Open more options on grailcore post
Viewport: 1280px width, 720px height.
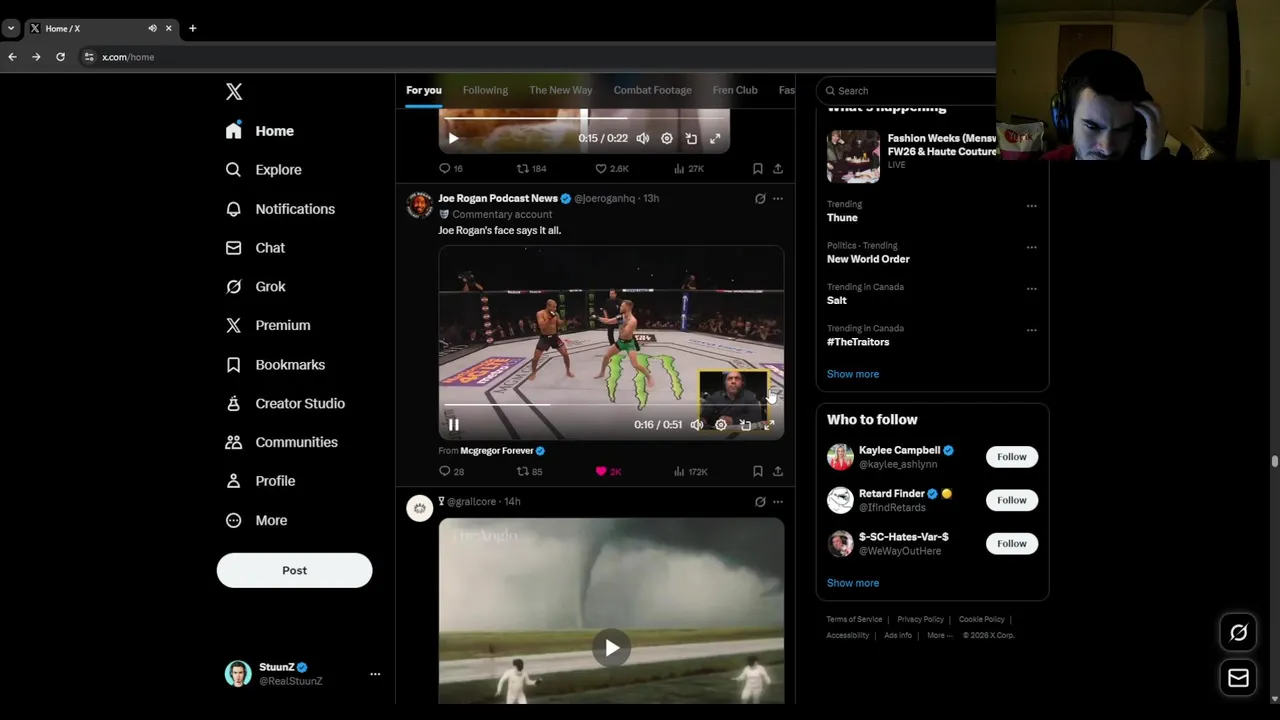[778, 502]
